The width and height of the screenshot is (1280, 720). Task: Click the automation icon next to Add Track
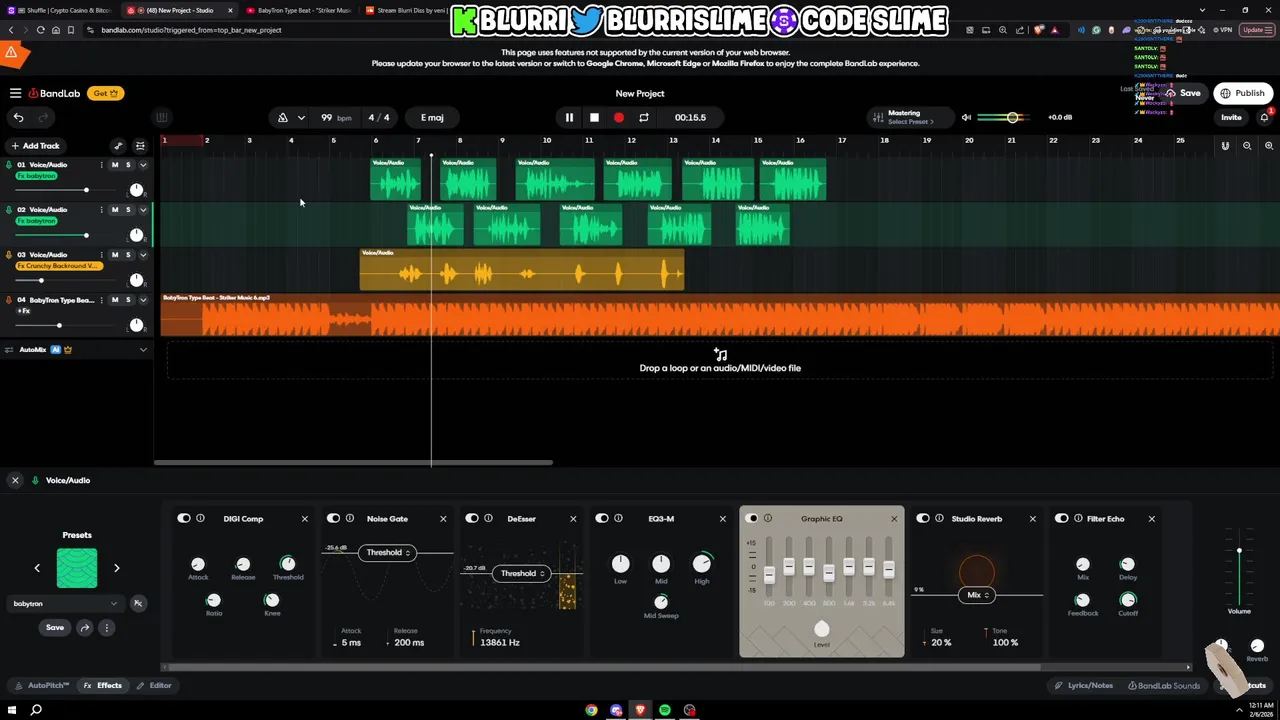118,146
